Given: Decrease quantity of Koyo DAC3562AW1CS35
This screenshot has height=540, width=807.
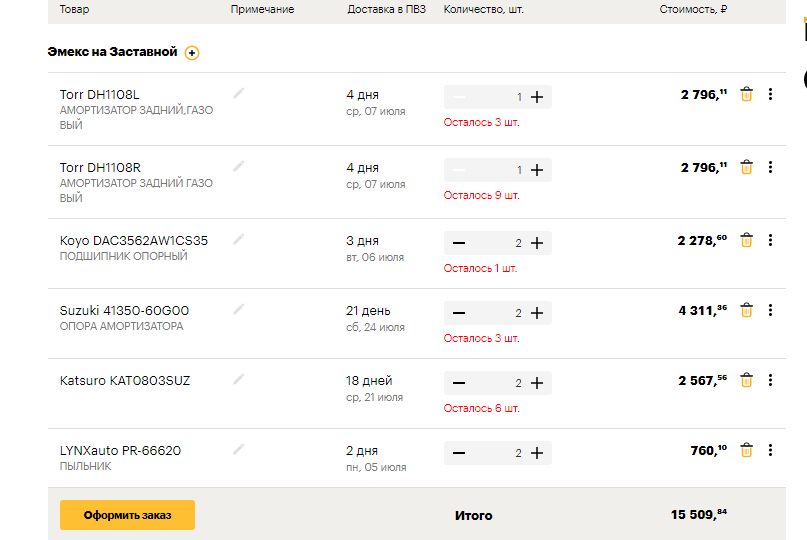Looking at the screenshot, I should pyautogui.click(x=459, y=243).
